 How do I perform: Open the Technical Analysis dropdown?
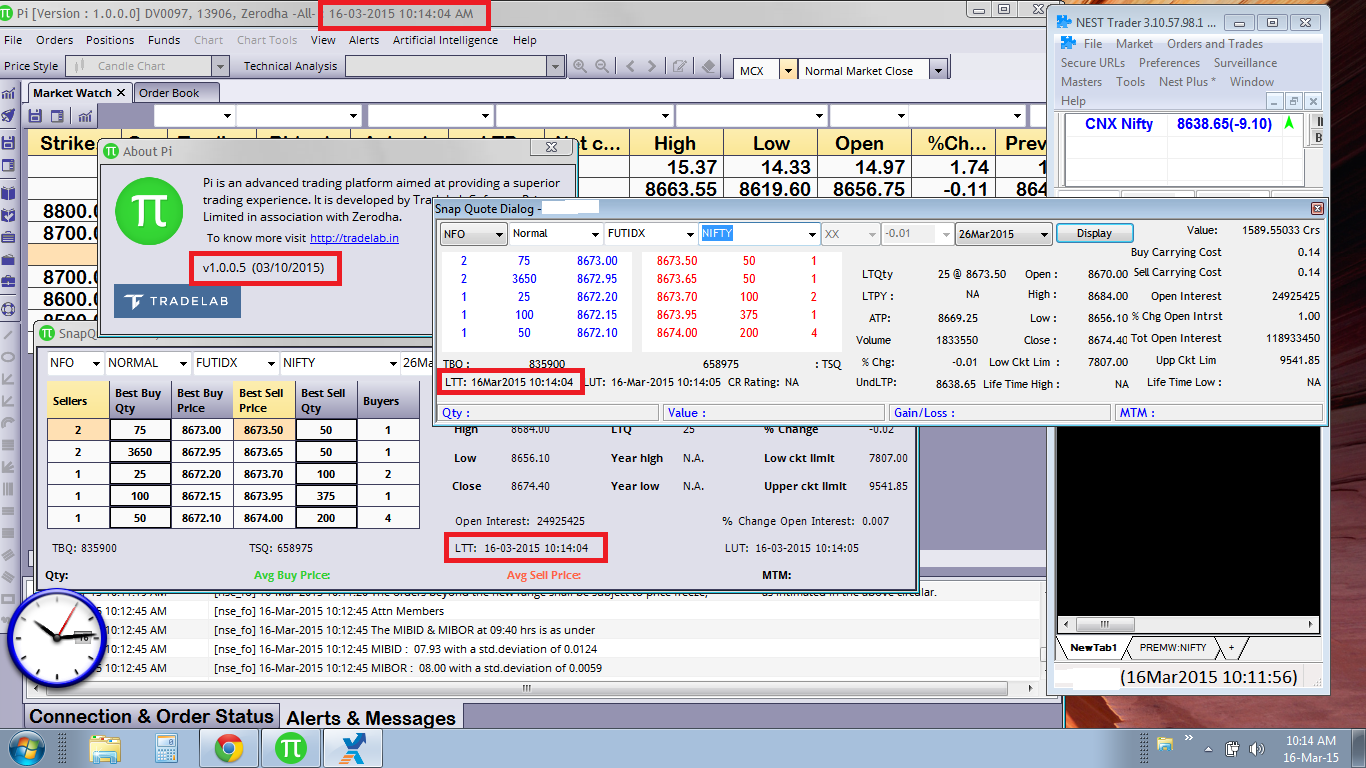click(x=556, y=67)
